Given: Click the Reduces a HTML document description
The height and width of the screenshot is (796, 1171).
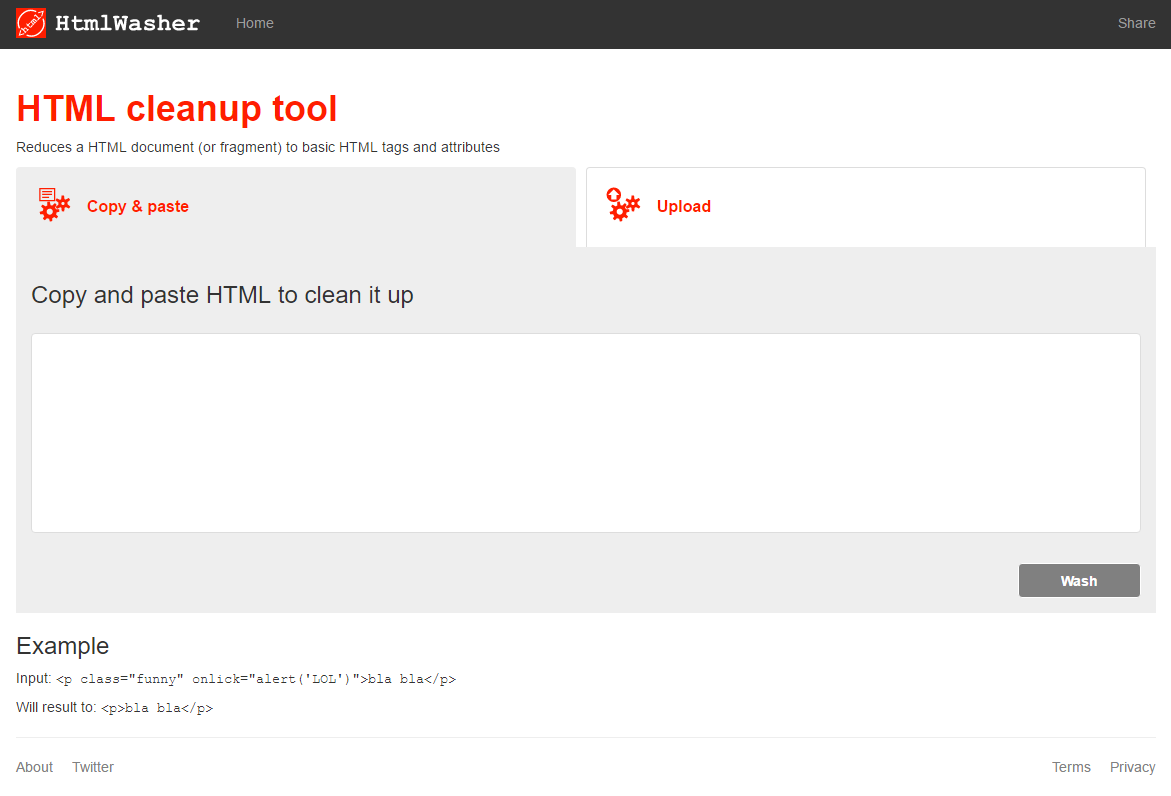Looking at the screenshot, I should (258, 147).
